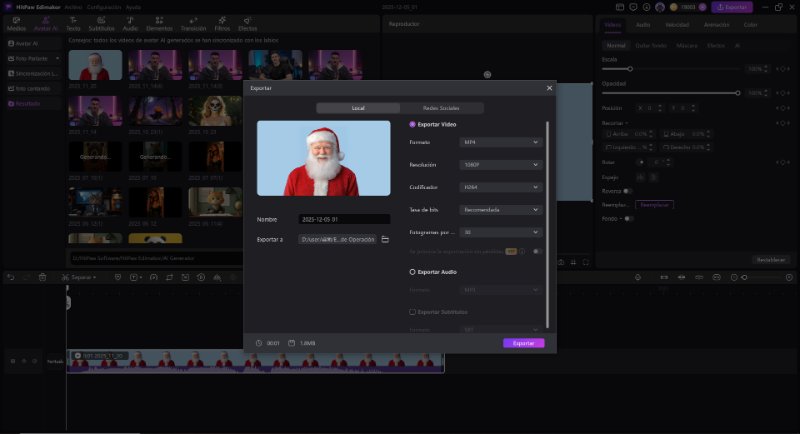Click the message feedback icon in title bar

(x=633, y=7)
